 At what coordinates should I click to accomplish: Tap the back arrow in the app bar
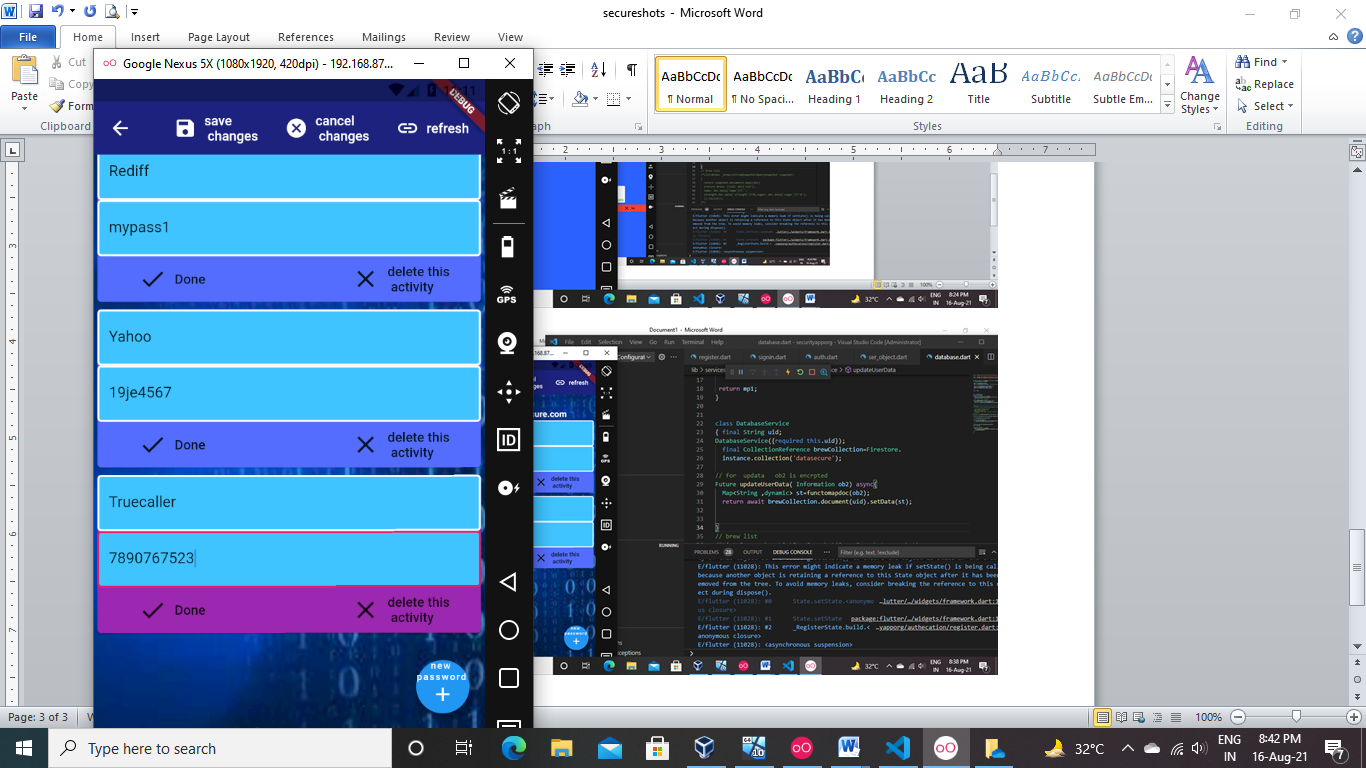click(x=120, y=128)
